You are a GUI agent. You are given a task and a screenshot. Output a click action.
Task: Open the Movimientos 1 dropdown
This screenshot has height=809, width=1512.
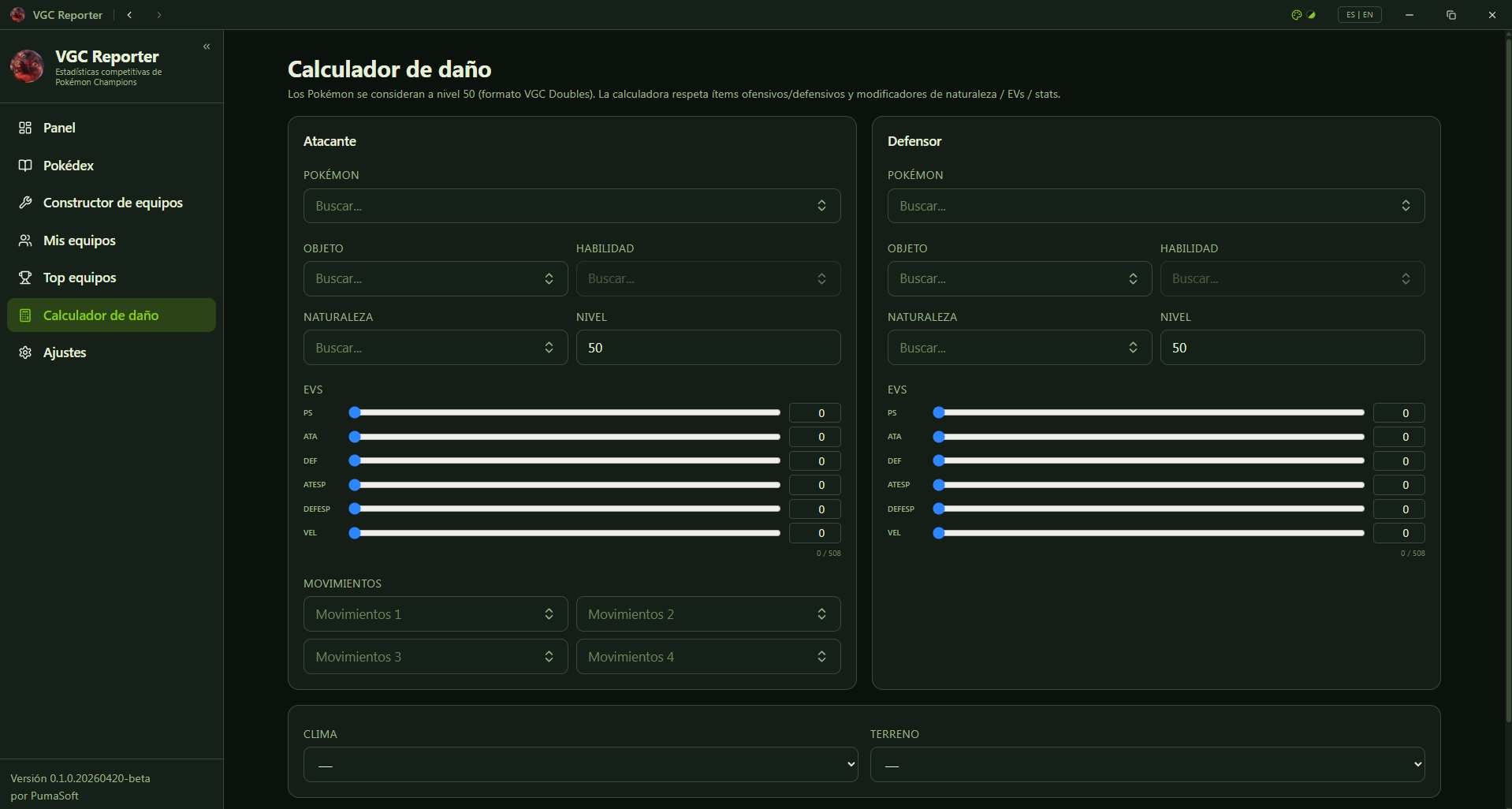coord(435,614)
